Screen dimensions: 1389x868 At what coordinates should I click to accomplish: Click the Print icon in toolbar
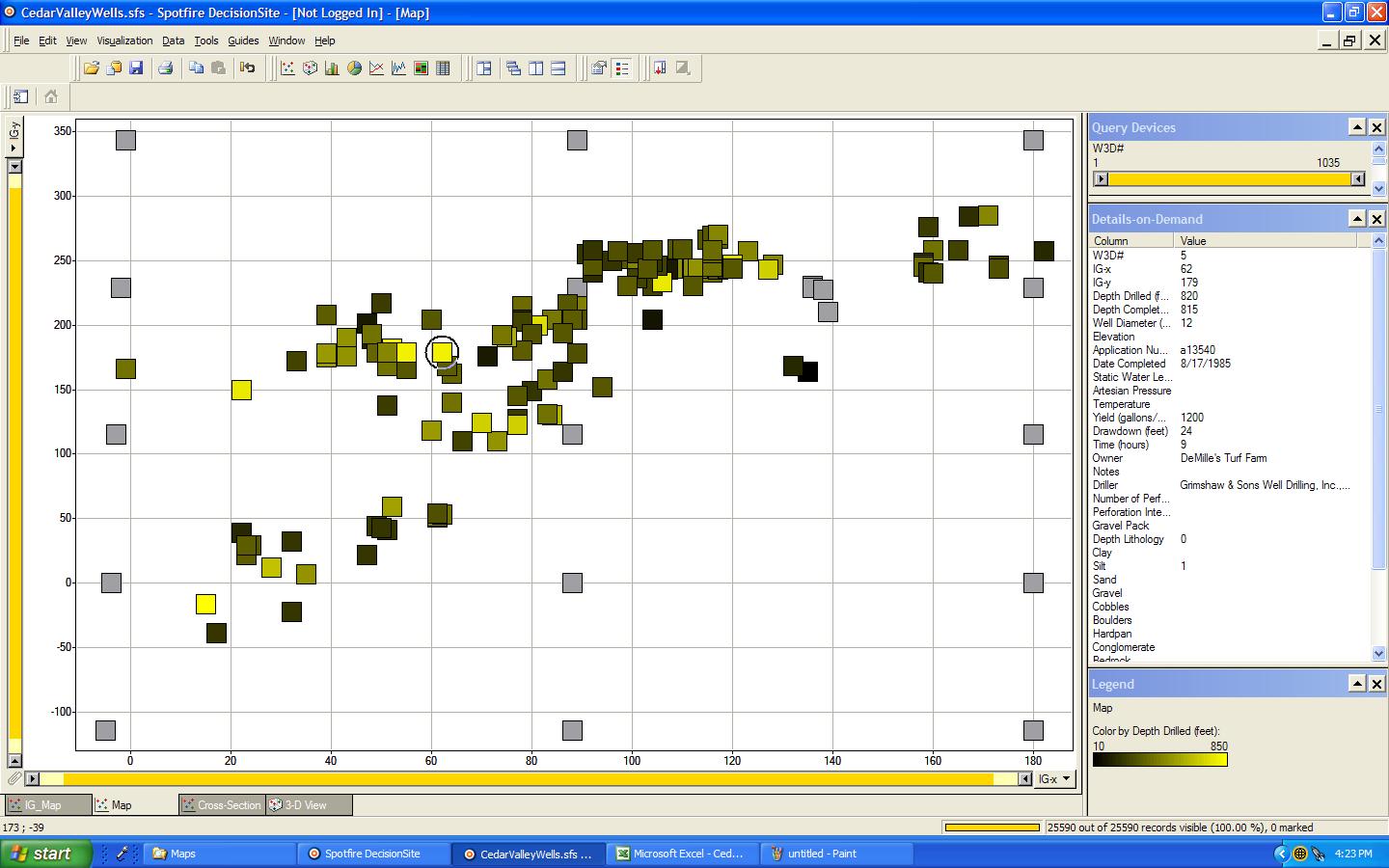tap(166, 68)
